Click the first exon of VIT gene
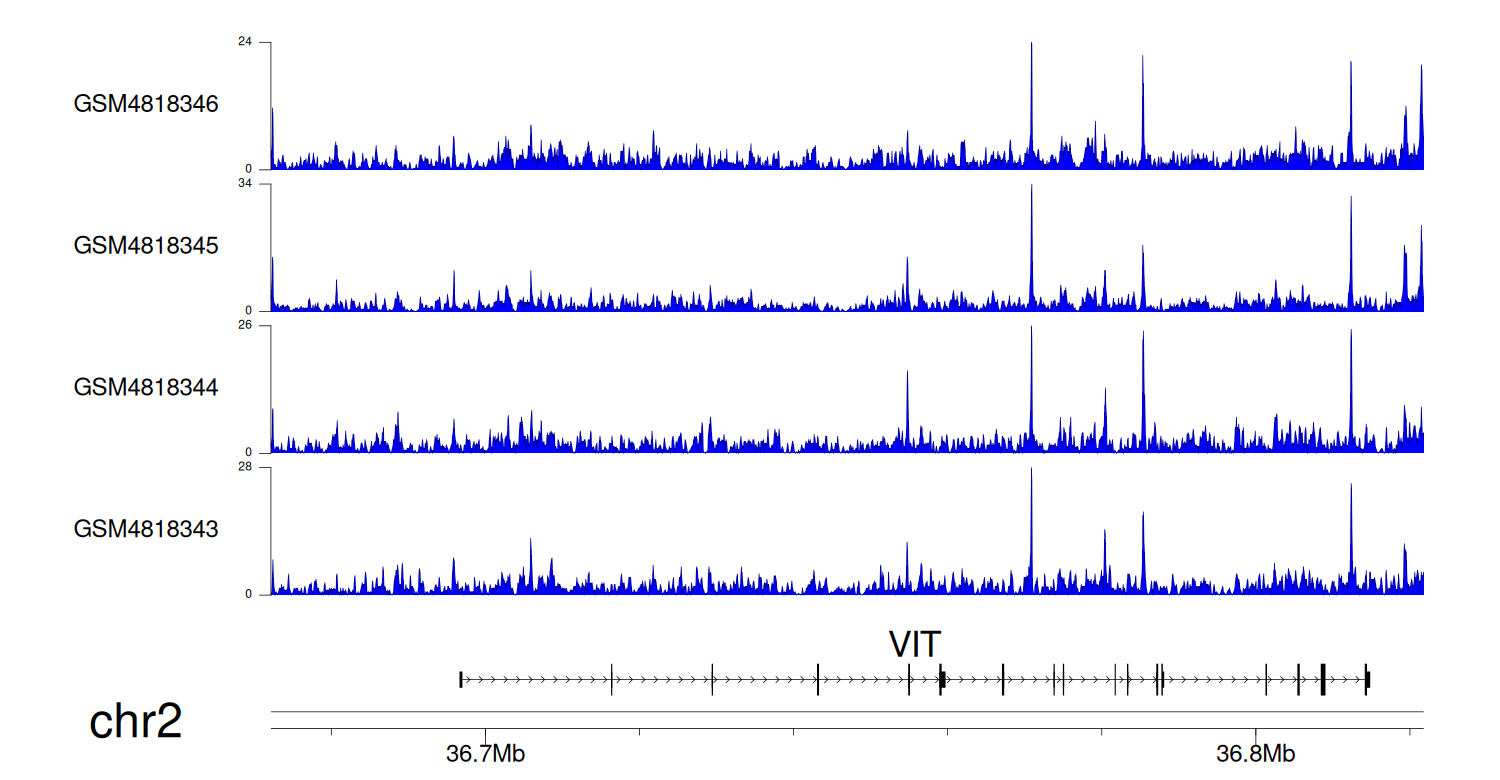 (x=461, y=680)
